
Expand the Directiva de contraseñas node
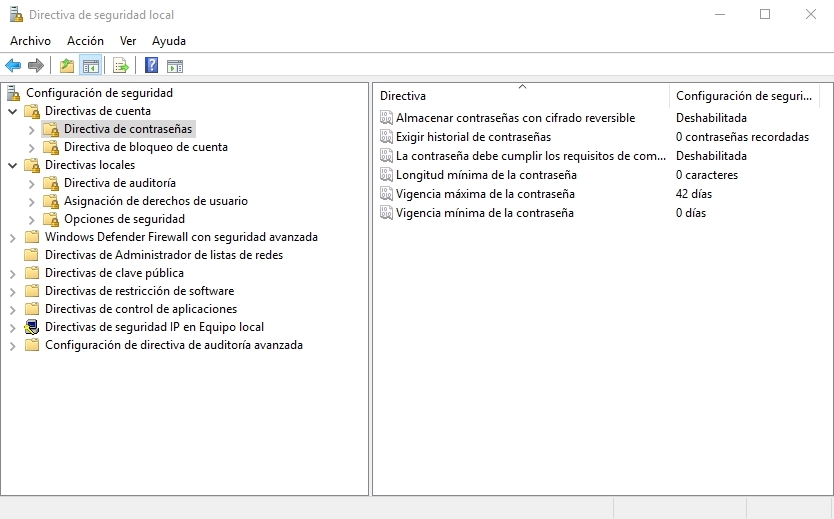click(31, 129)
